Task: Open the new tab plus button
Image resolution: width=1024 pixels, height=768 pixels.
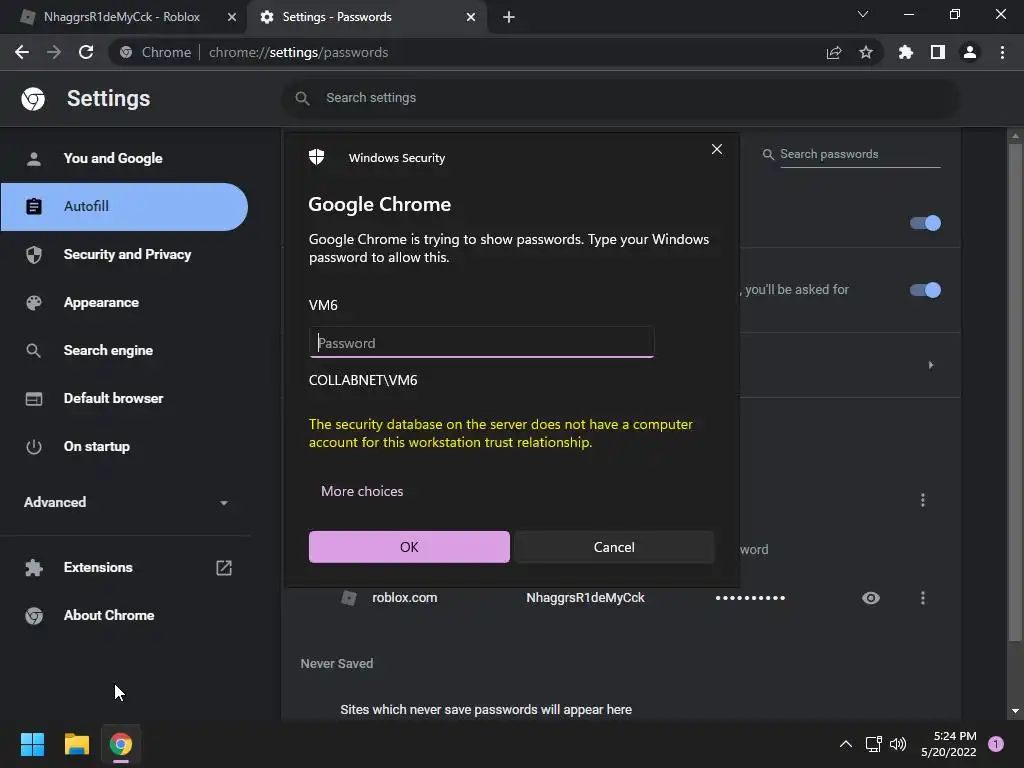Action: (509, 17)
